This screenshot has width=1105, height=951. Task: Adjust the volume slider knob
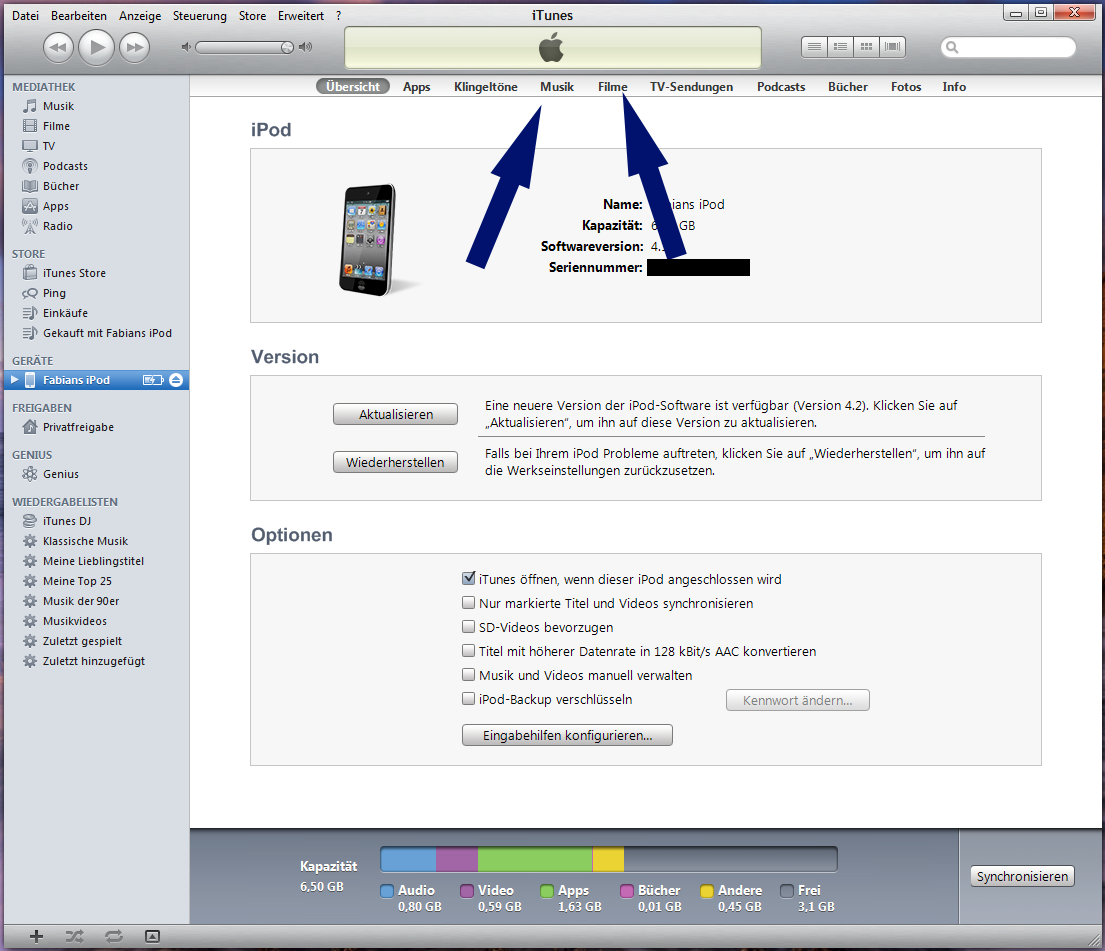click(287, 47)
